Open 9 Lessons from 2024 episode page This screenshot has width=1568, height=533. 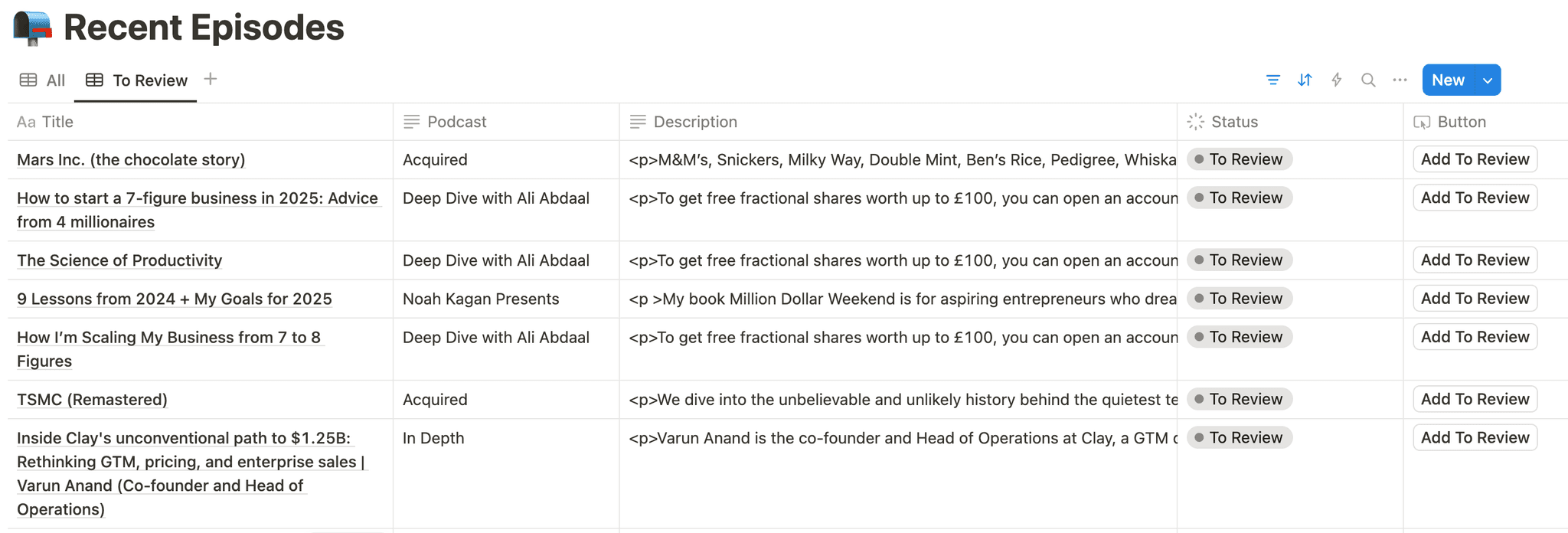(x=175, y=299)
